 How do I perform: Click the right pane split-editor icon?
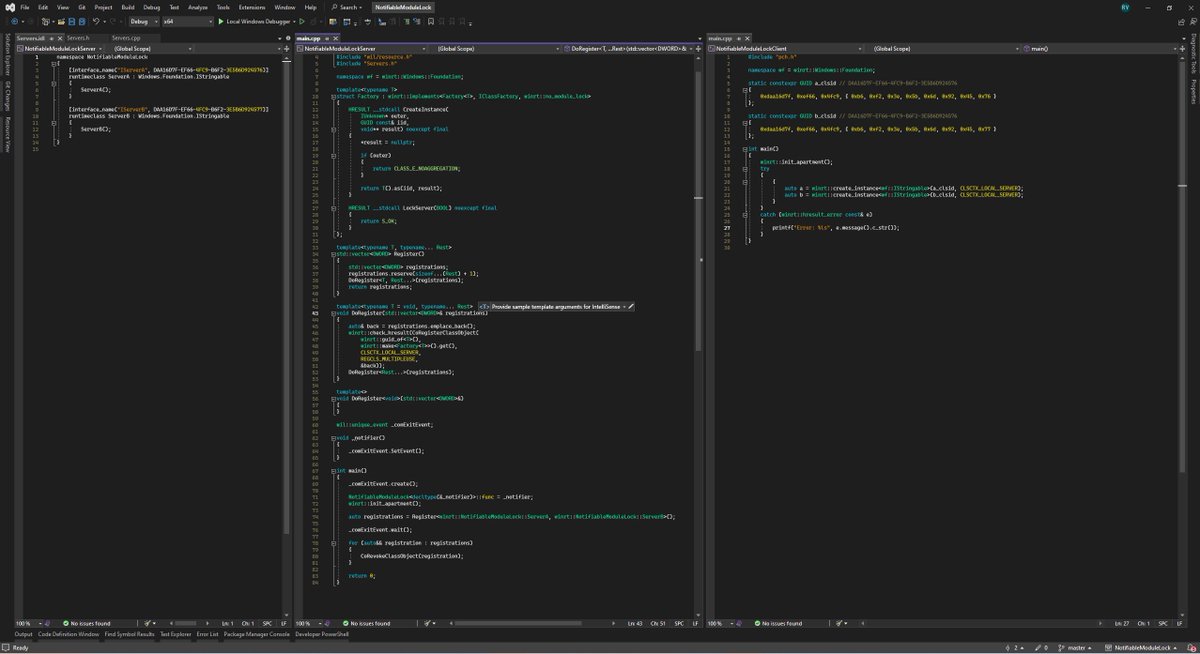click(1182, 48)
